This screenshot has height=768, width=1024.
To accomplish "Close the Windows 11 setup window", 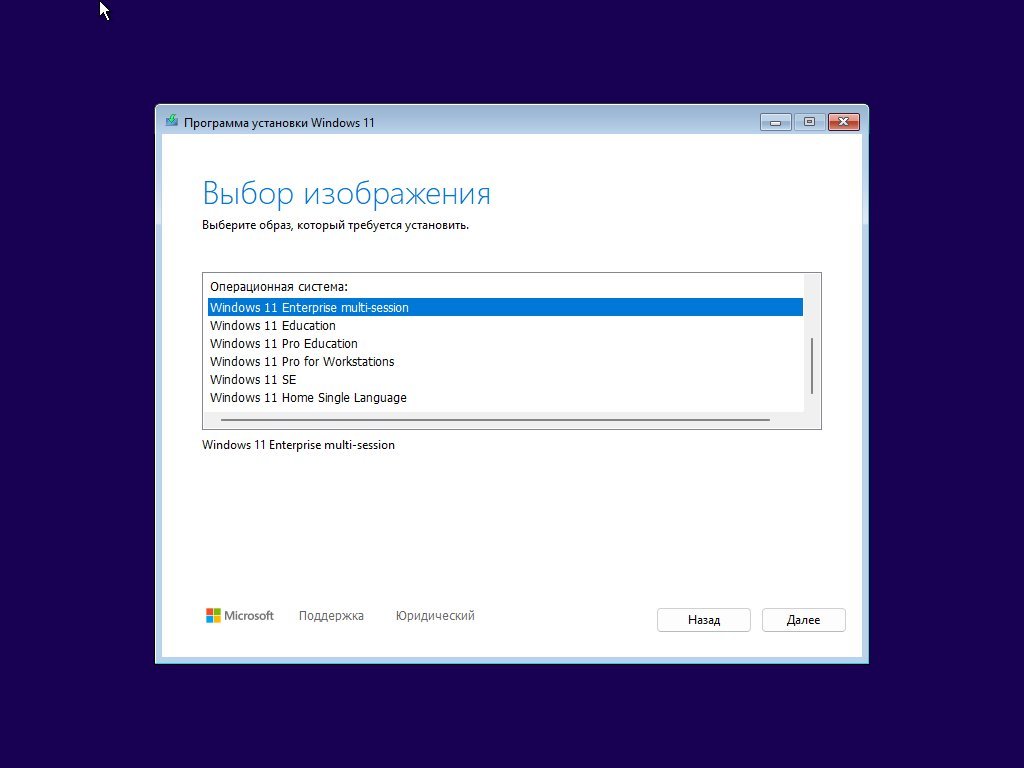I will tap(844, 122).
